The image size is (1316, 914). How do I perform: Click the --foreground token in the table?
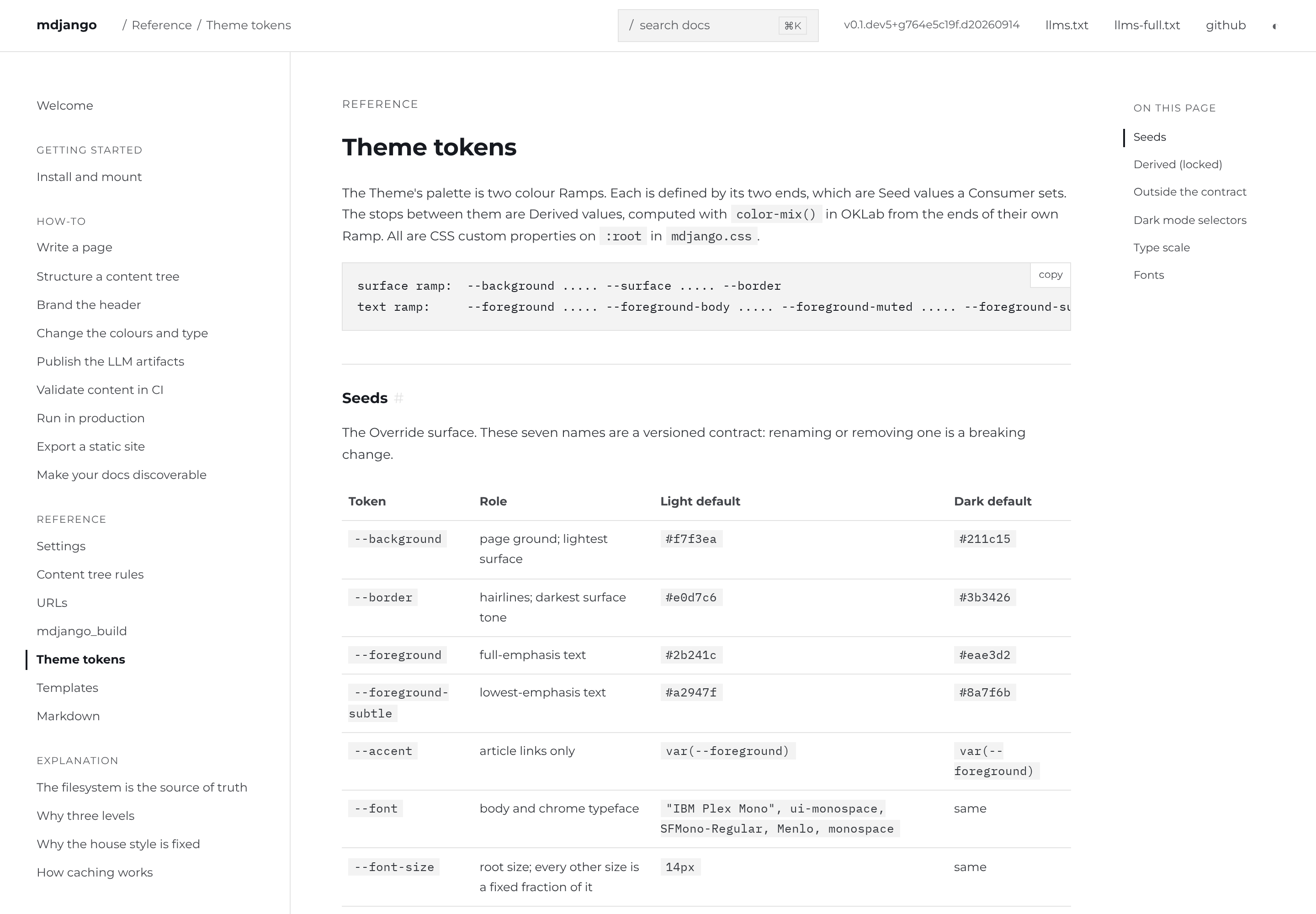coord(398,655)
